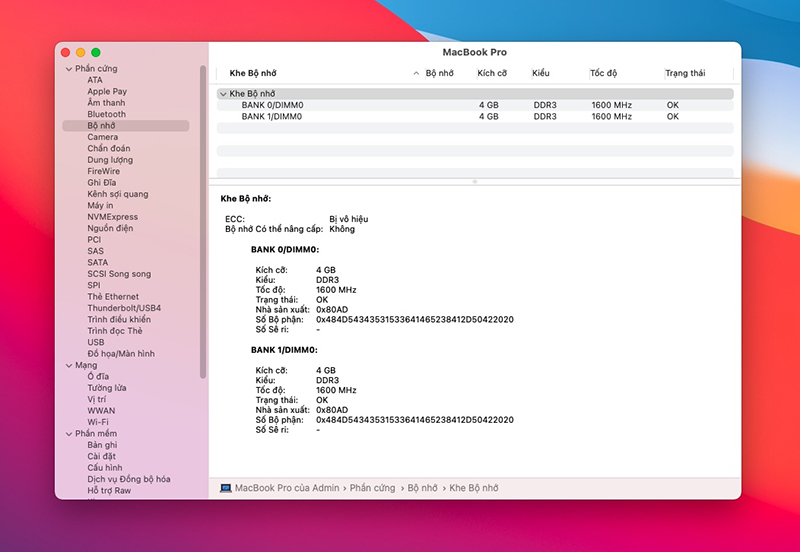Select Ghi Đĩa in the sidebar
This screenshot has height=552, width=800.
pos(102,183)
